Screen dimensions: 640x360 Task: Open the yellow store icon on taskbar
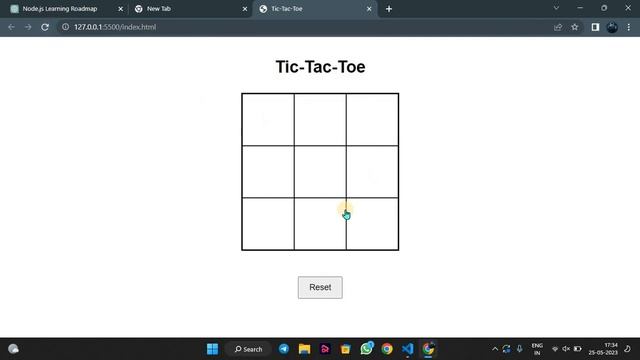pyautogui.click(x=345, y=349)
